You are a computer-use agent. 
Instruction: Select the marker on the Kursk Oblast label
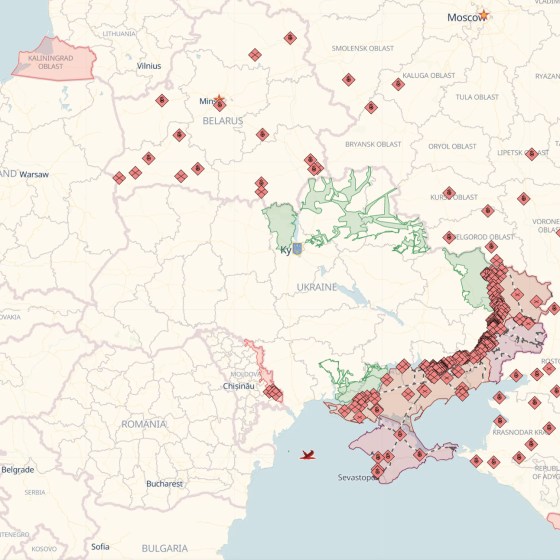click(449, 193)
